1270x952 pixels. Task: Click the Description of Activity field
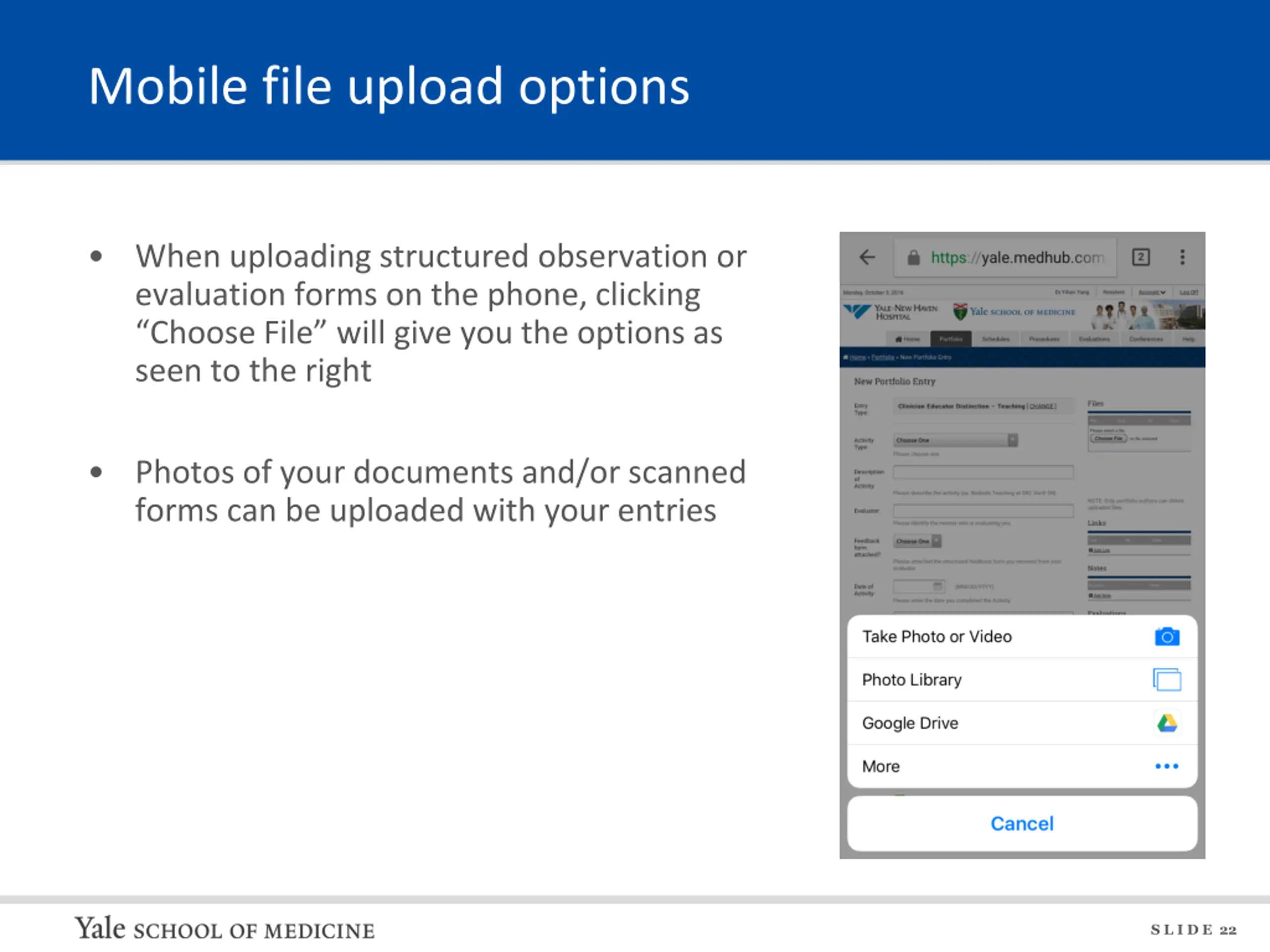(983, 472)
